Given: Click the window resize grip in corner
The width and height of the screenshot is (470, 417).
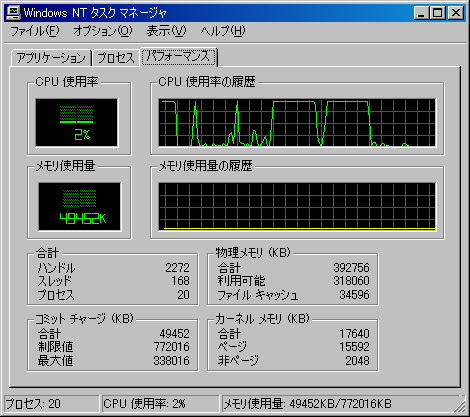Looking at the screenshot, I should (x=461, y=407).
